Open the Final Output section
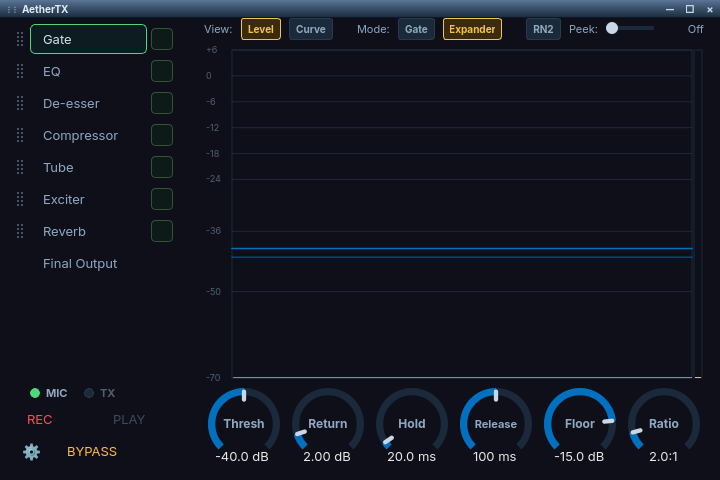This screenshot has height=480, width=720. [x=89, y=264]
